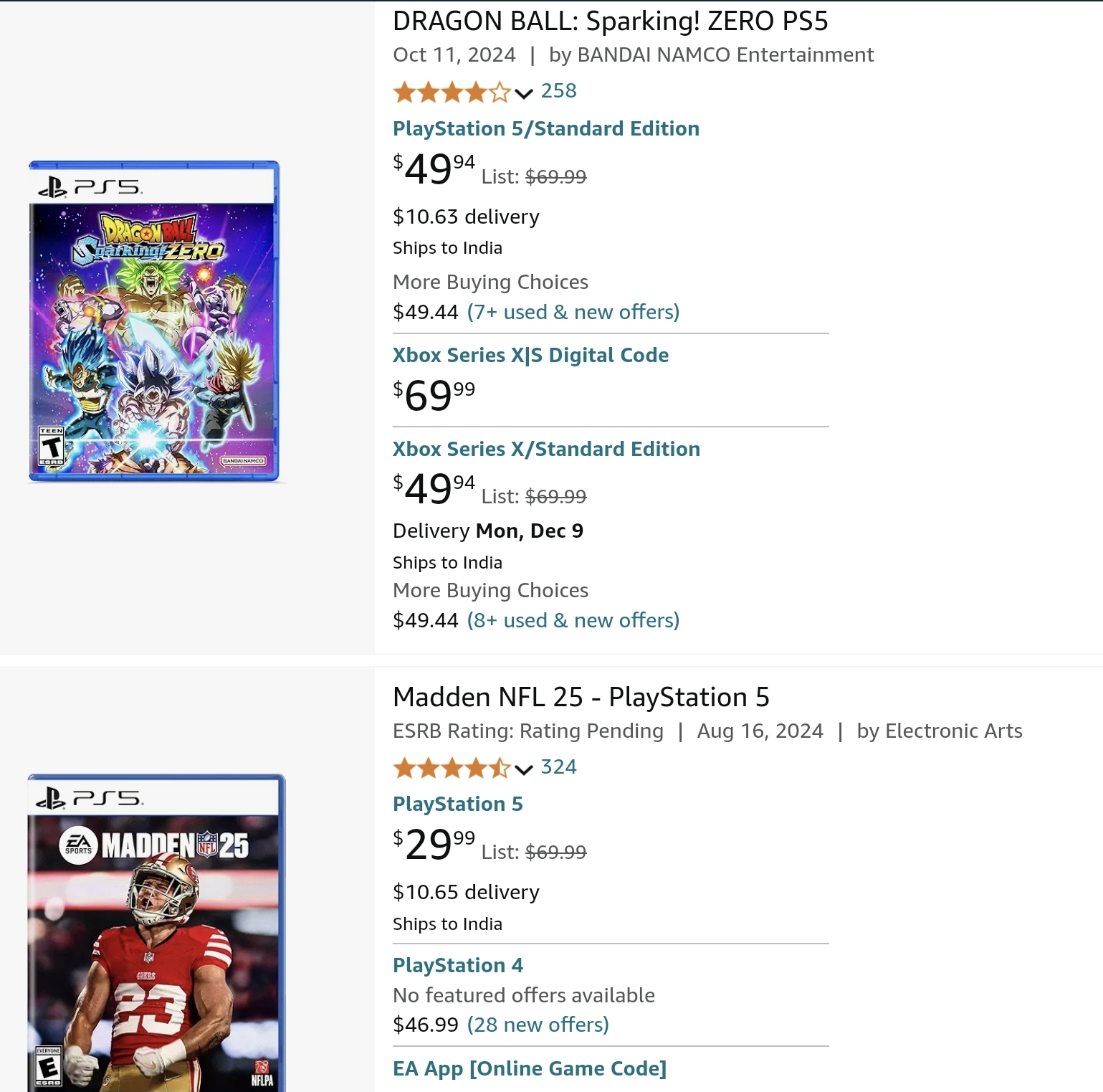Select Xbox Series X/Standard Edition option
The width and height of the screenshot is (1103, 1092).
[546, 450]
